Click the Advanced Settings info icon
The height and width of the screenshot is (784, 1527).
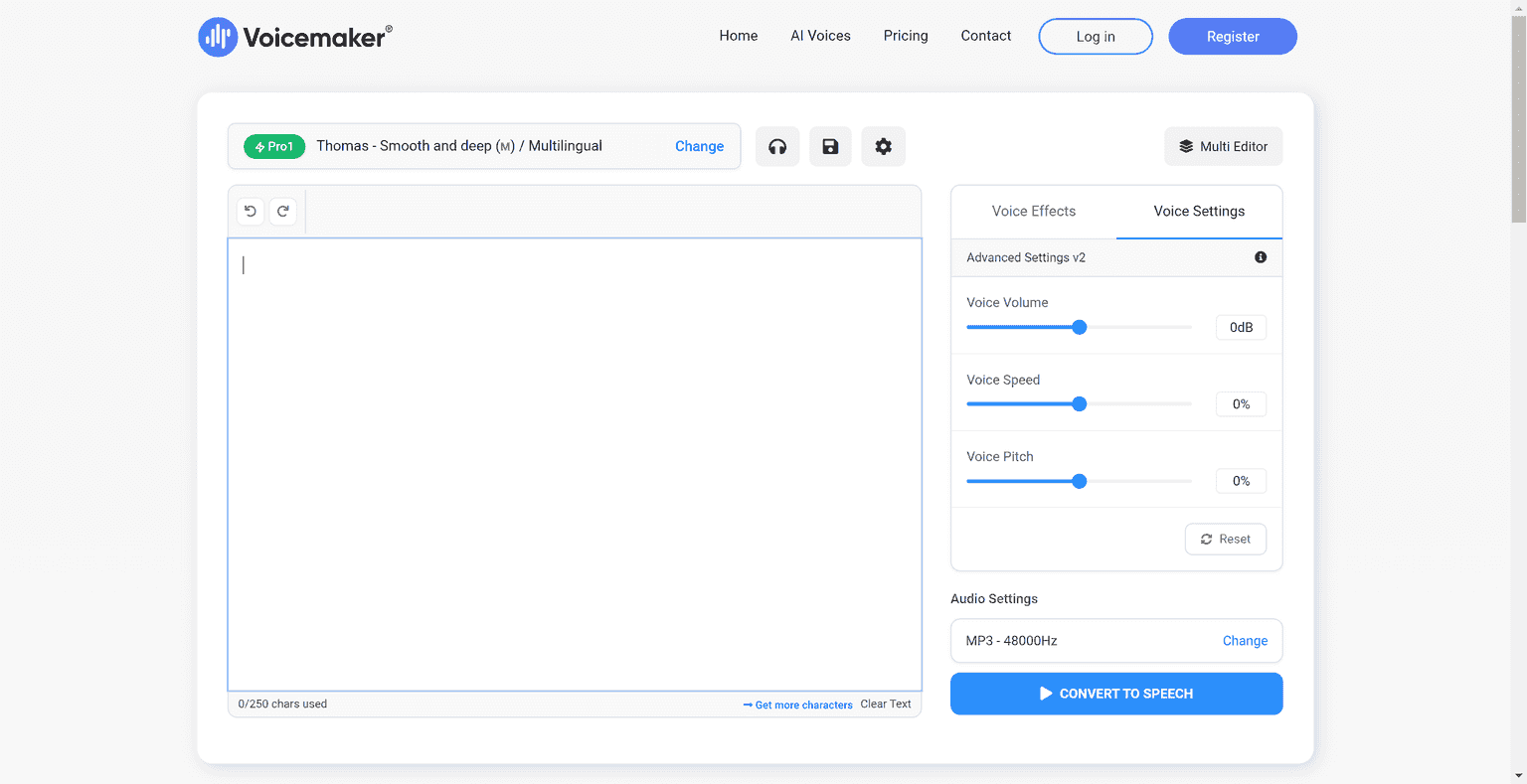point(1261,257)
